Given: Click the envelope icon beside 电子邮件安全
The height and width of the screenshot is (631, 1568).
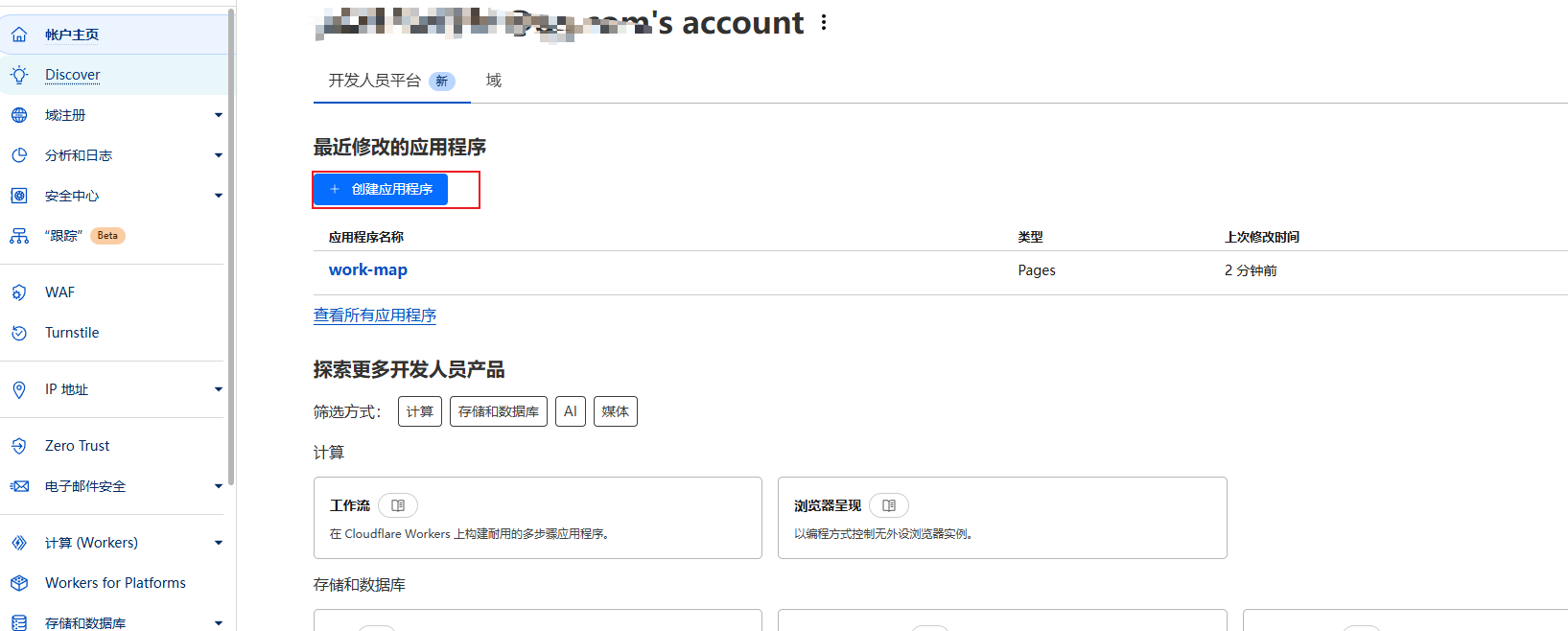Looking at the screenshot, I should (x=19, y=486).
